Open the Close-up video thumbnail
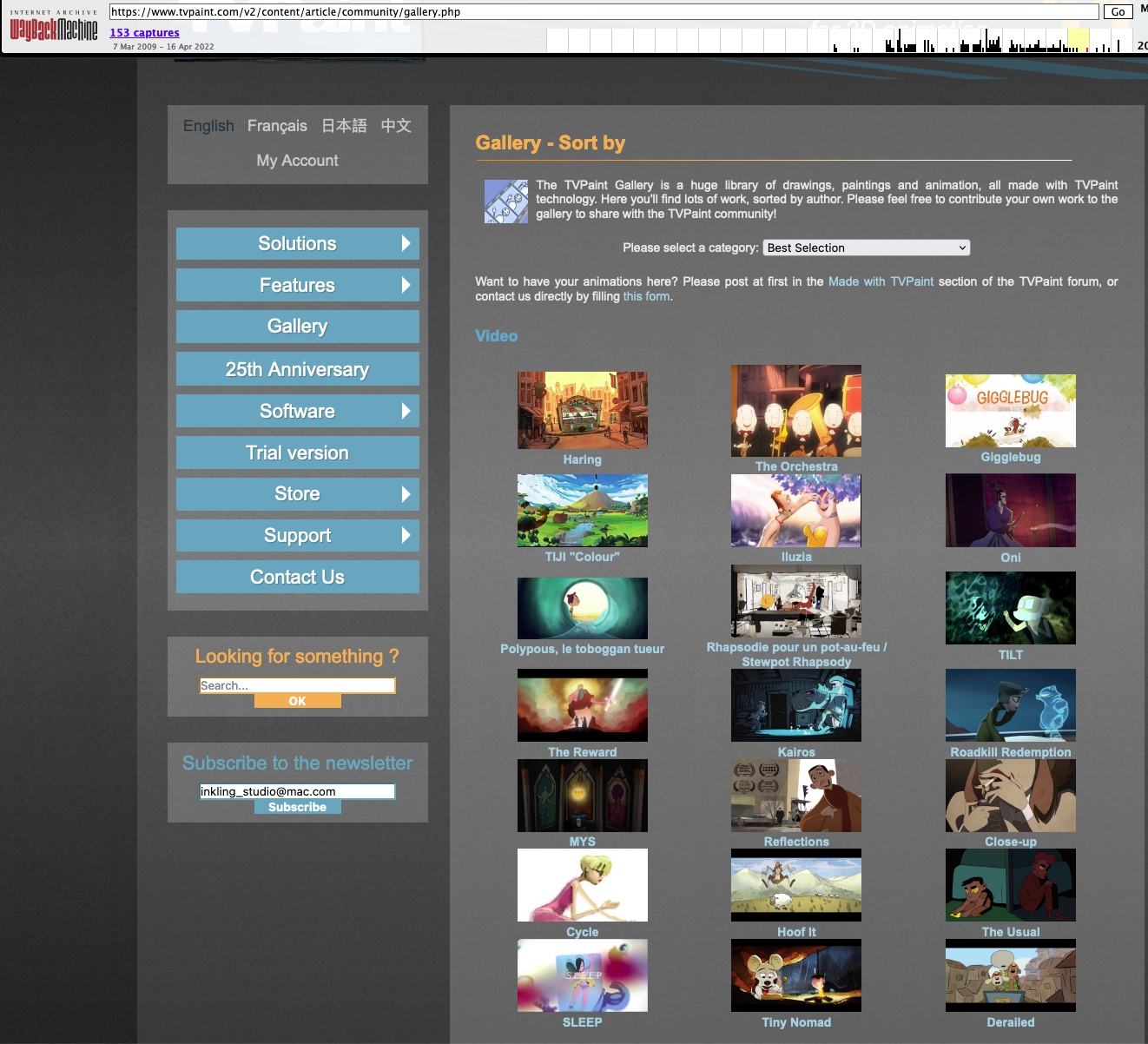 pos(1011,796)
